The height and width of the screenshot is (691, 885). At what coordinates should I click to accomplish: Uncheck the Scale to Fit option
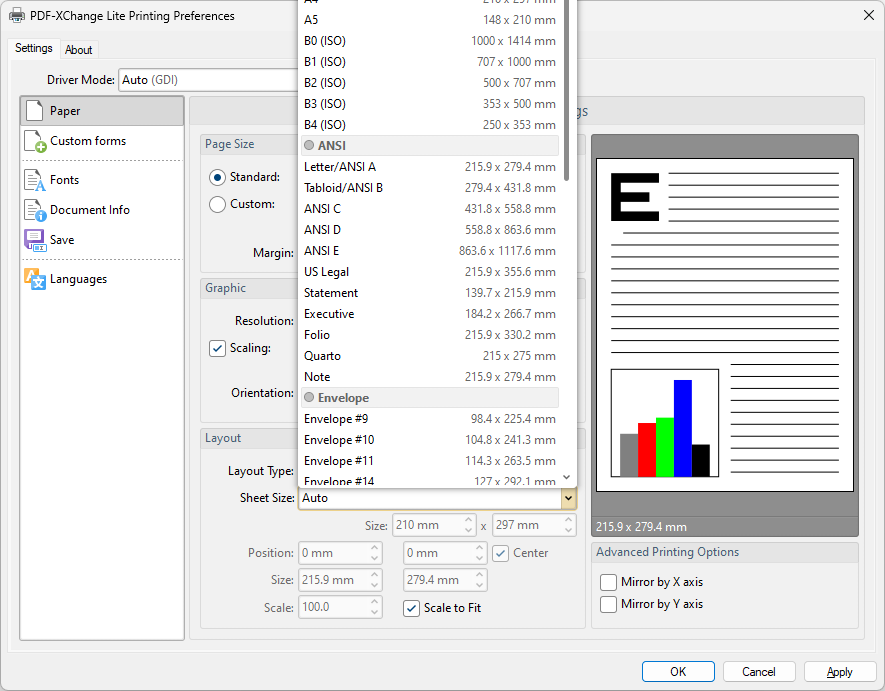coord(410,608)
